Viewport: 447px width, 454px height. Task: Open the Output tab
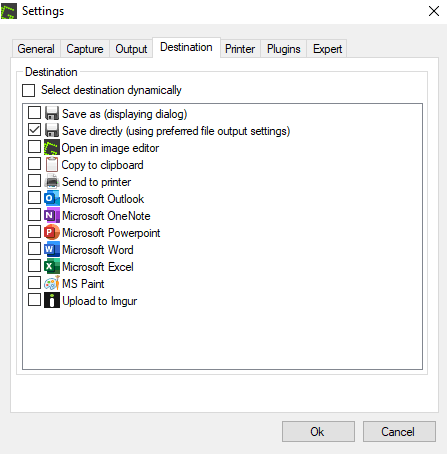tap(131, 49)
